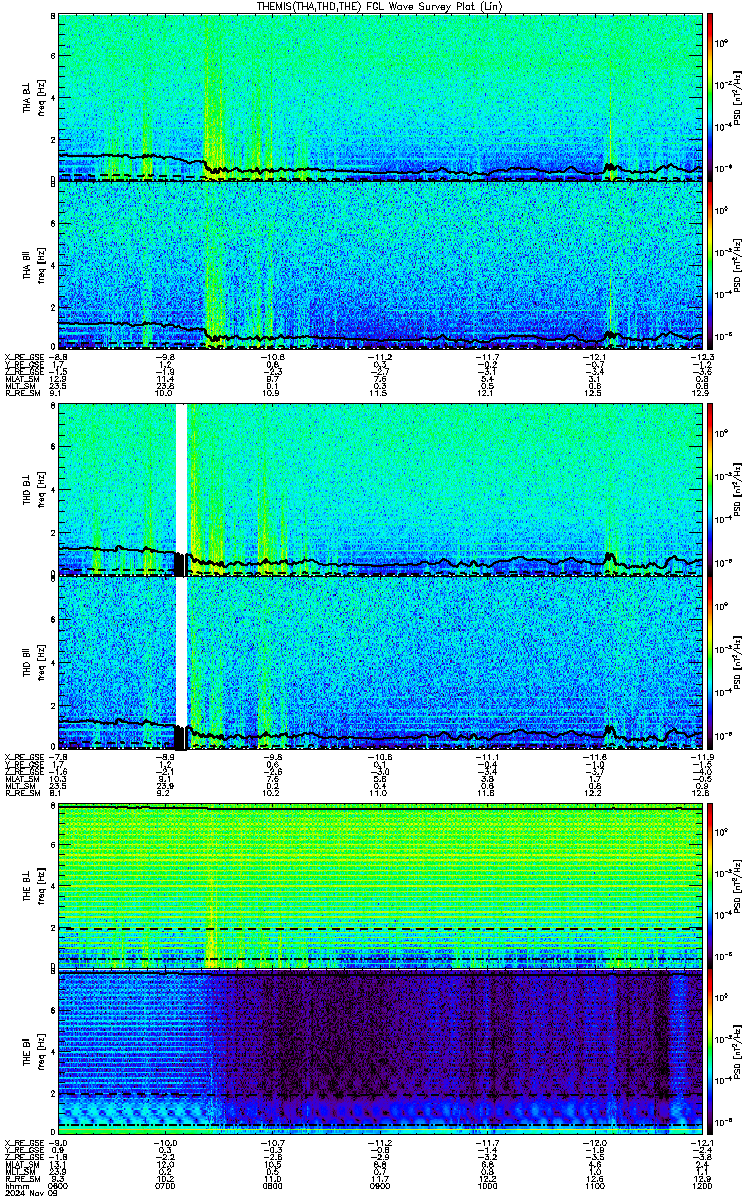This screenshot has height=1200, width=750.
Task: Click the 1100 time tick label
Action: tap(594, 1185)
